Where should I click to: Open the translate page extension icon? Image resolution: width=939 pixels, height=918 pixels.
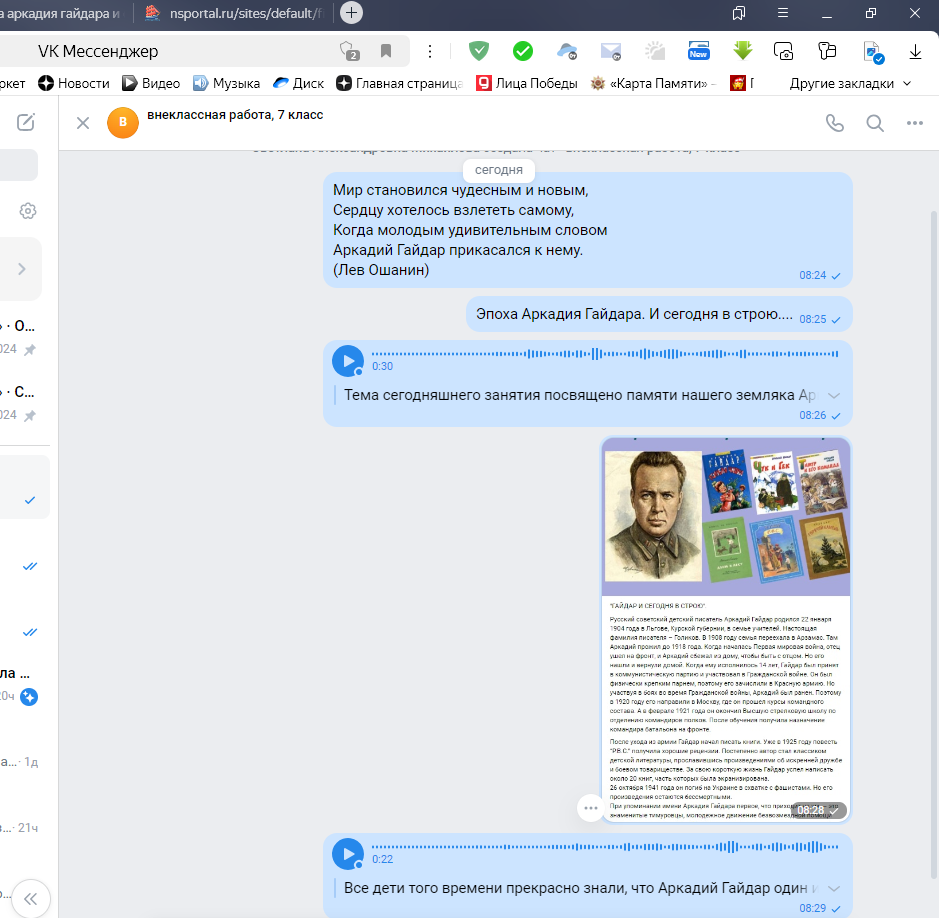(x=874, y=52)
